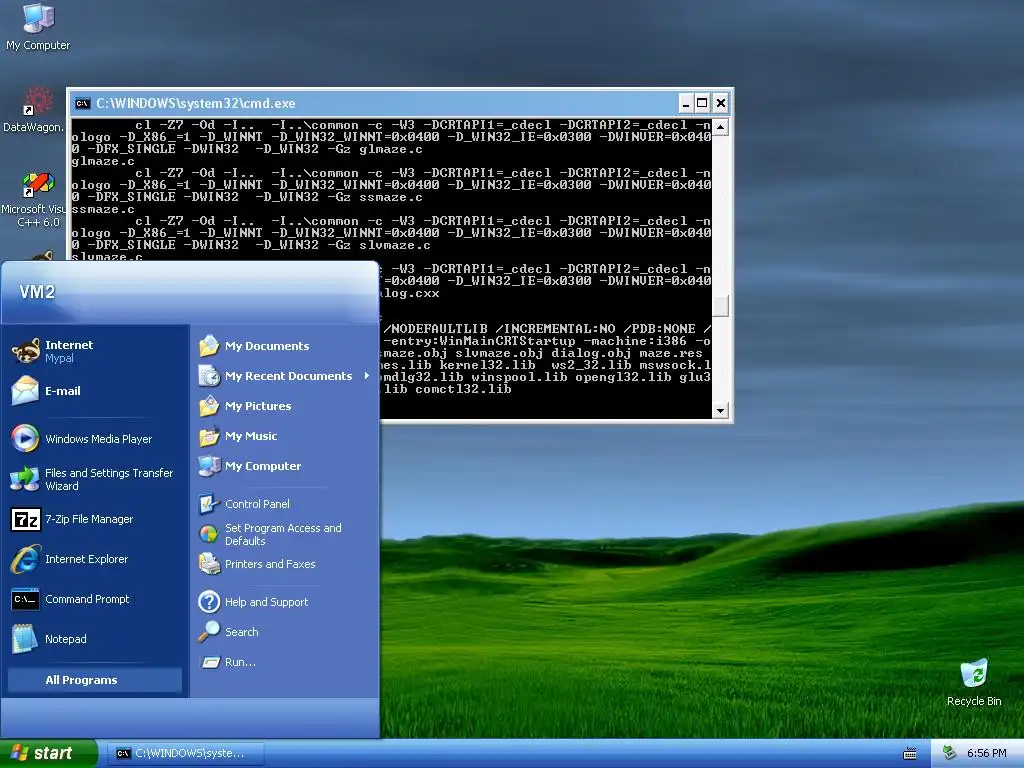Open Run dialog icon
Image resolution: width=1024 pixels, height=768 pixels.
point(209,662)
